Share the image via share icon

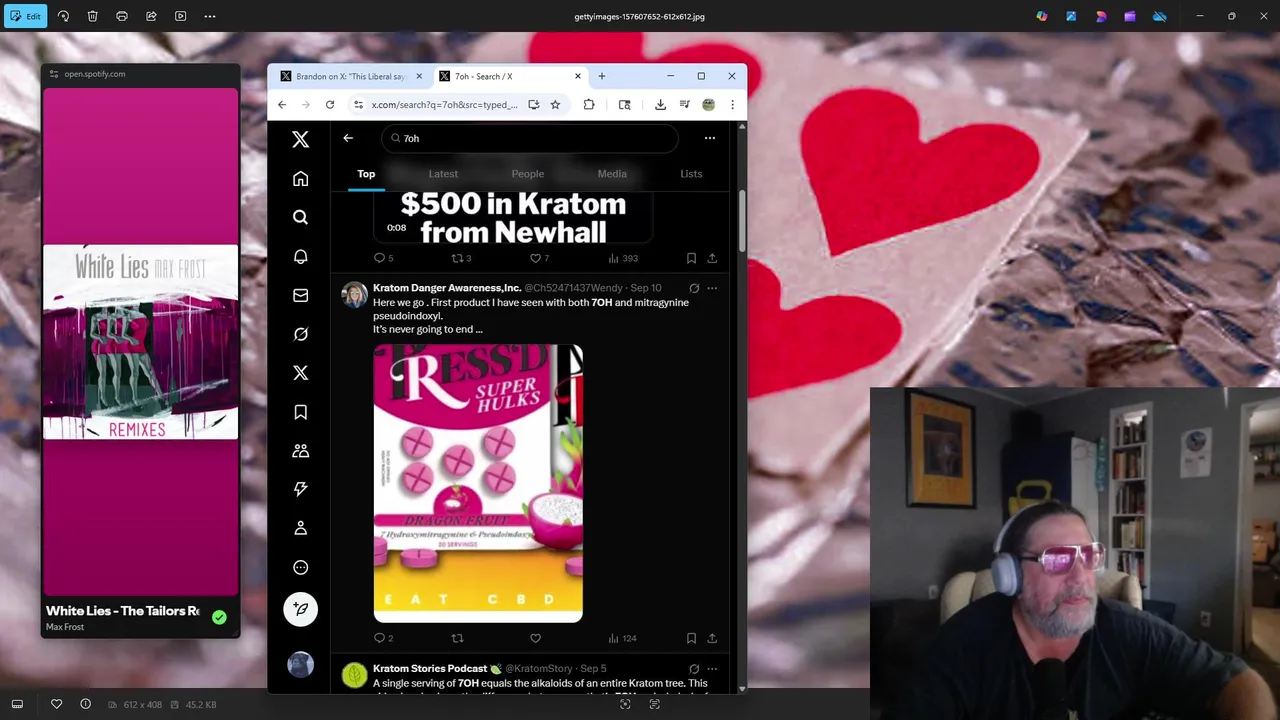pos(151,16)
